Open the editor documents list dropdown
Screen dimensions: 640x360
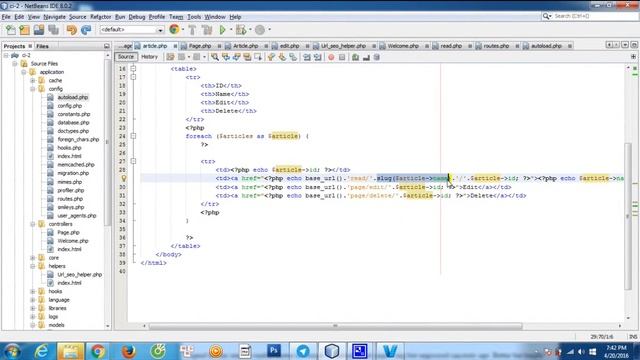[x=625, y=45]
